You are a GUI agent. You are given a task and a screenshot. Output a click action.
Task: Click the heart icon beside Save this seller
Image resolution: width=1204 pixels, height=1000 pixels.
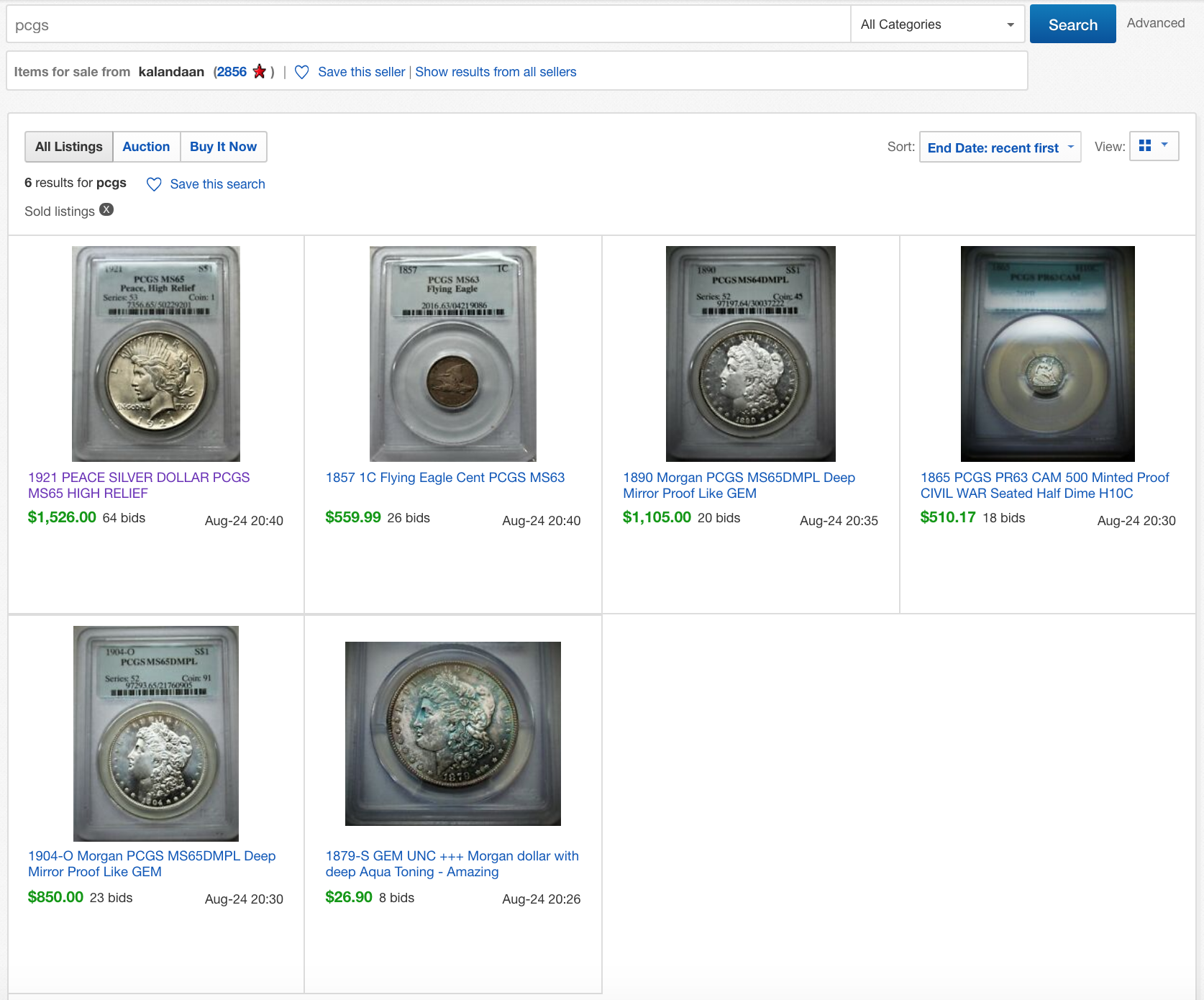[x=302, y=72]
